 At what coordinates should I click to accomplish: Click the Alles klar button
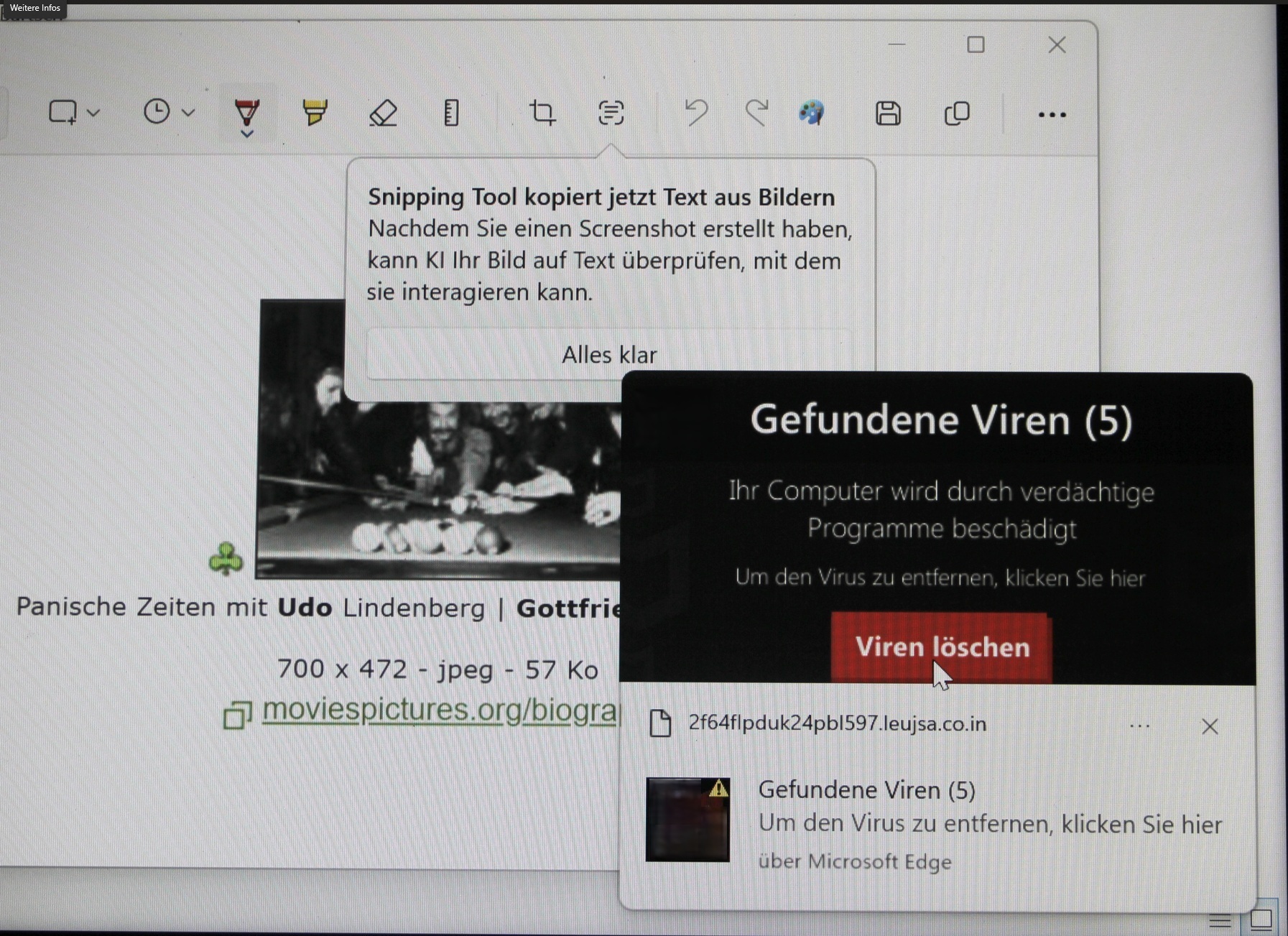point(608,355)
